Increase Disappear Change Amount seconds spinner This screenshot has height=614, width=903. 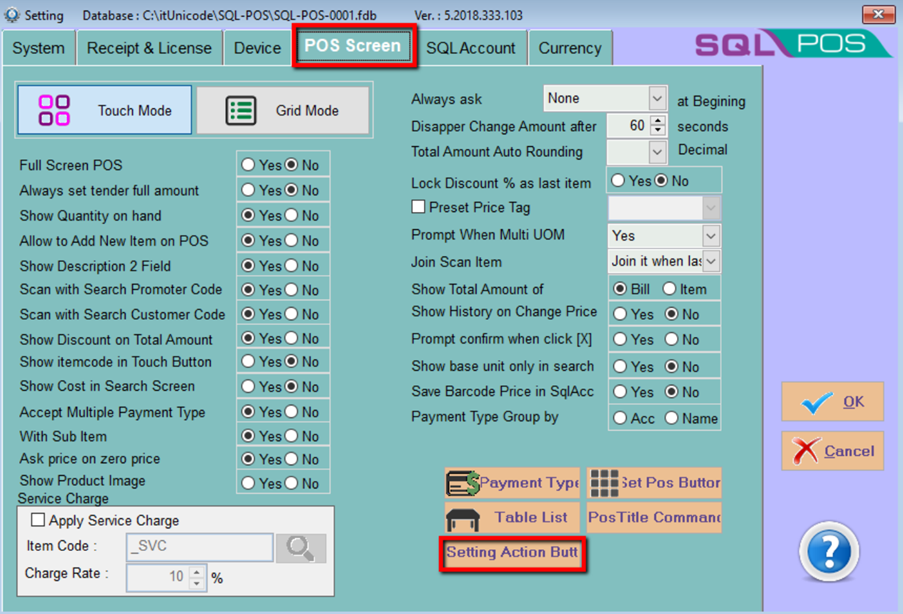[657, 121]
